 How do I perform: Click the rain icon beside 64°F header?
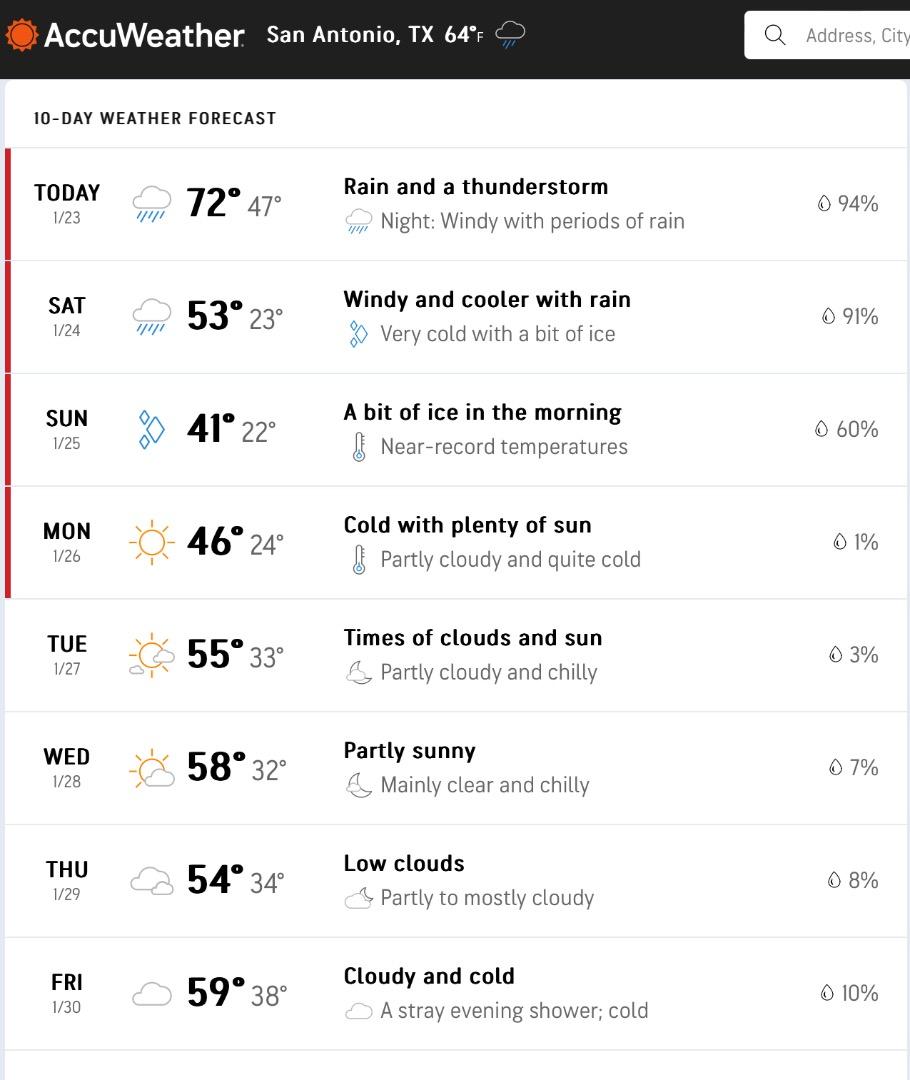pos(510,34)
